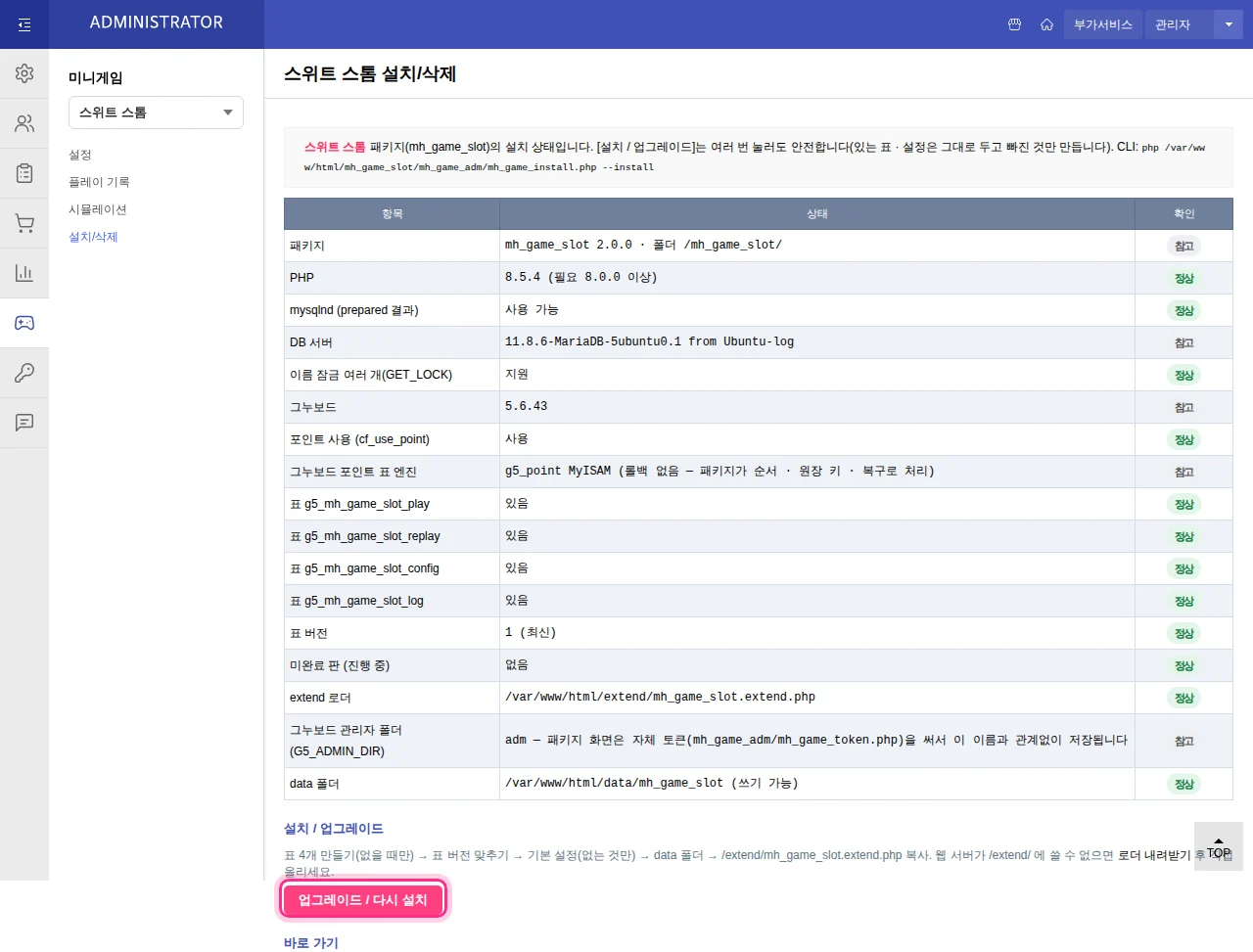Click the 업그레이드 / 다시 설치 button
1253x952 pixels.
(363, 900)
